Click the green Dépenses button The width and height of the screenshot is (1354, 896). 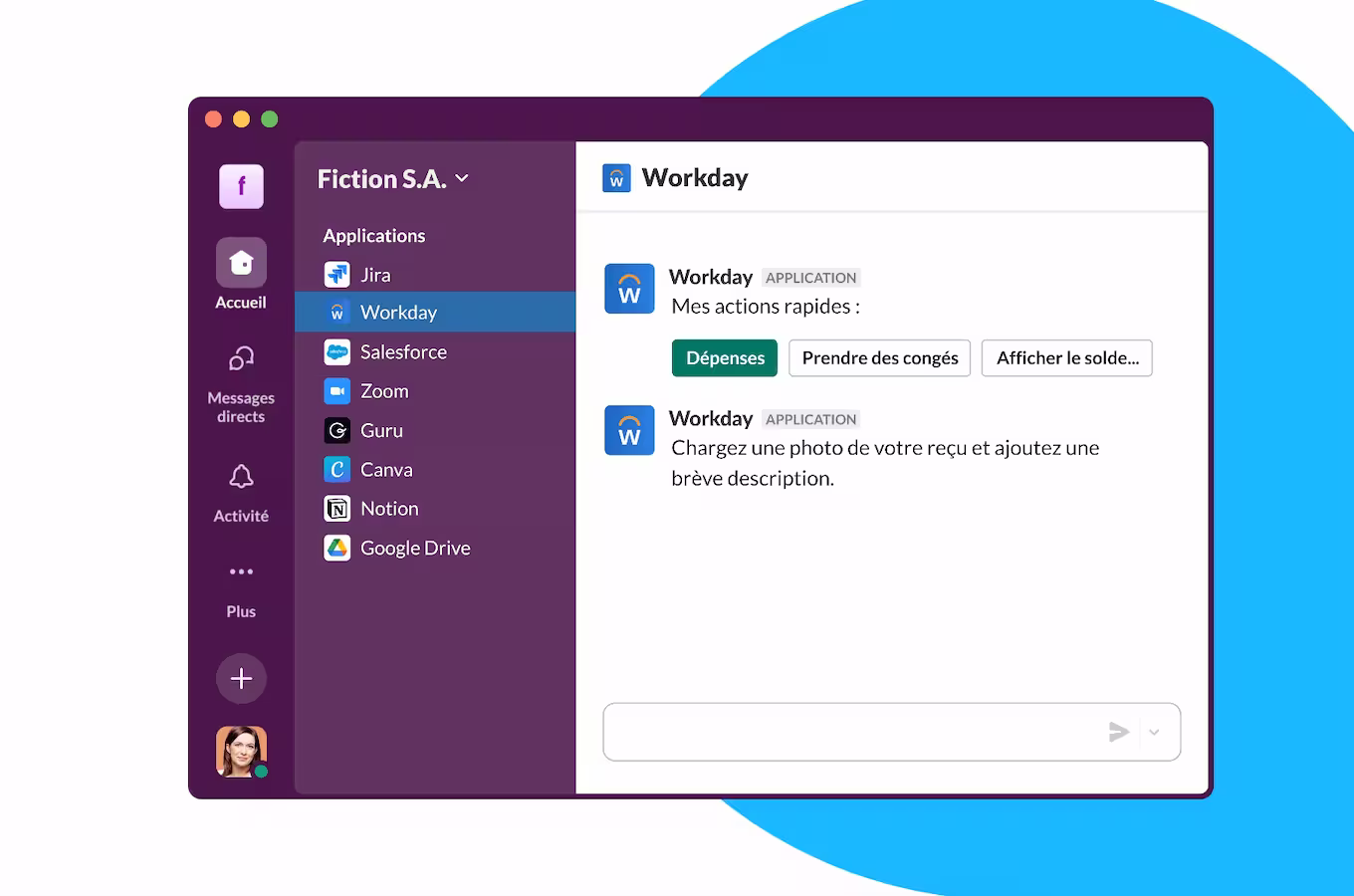(725, 358)
